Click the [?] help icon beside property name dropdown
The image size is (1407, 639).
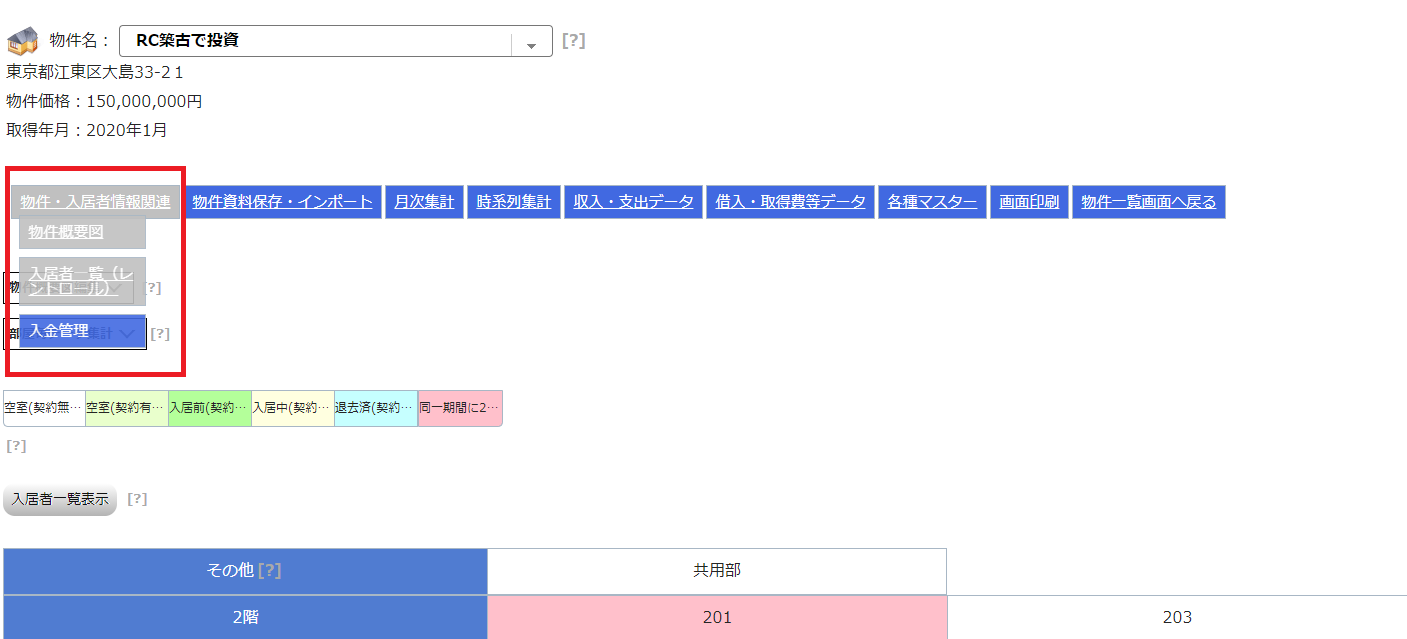point(573,41)
